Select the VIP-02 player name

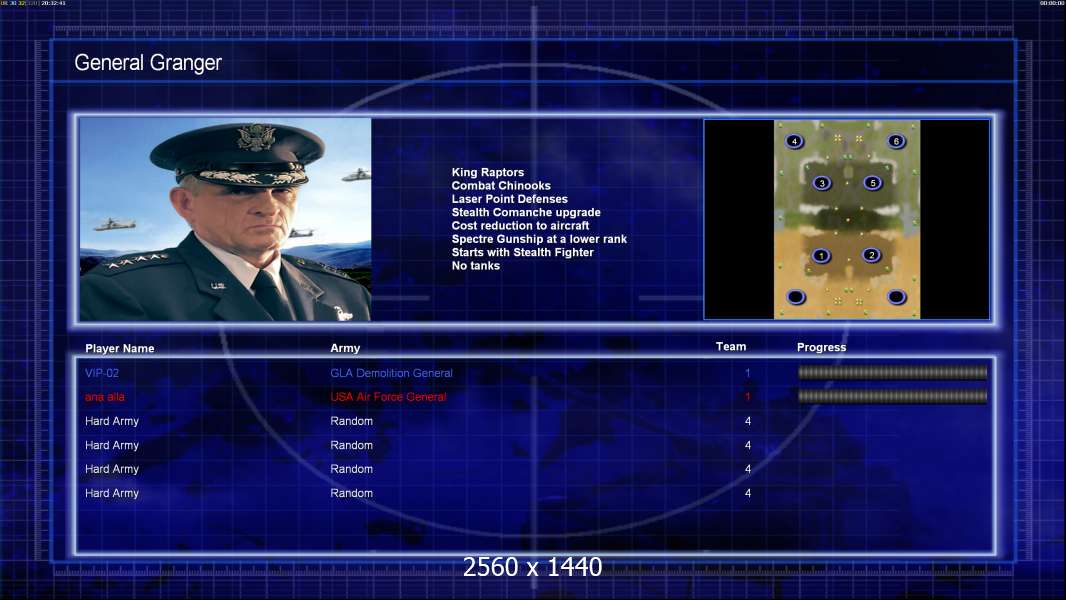pos(102,373)
